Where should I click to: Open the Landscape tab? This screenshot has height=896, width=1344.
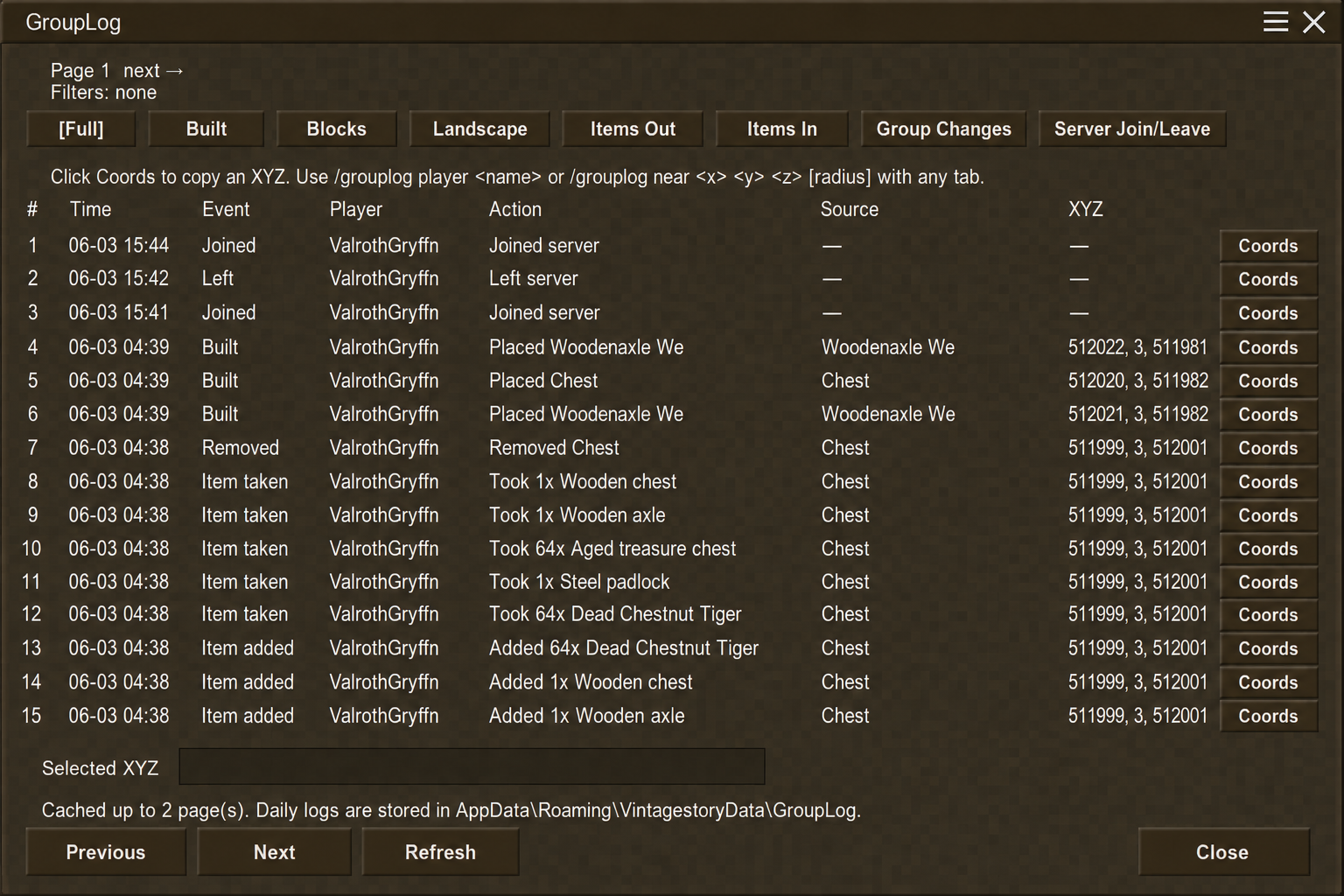pyautogui.click(x=479, y=129)
